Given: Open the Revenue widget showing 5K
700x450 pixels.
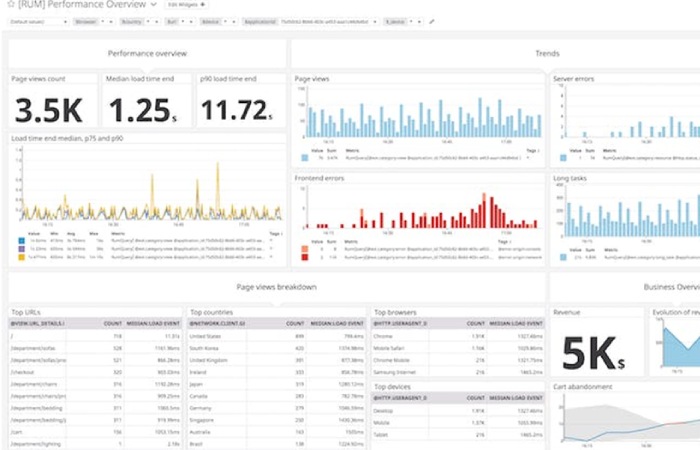Looking at the screenshot, I should (597, 342).
